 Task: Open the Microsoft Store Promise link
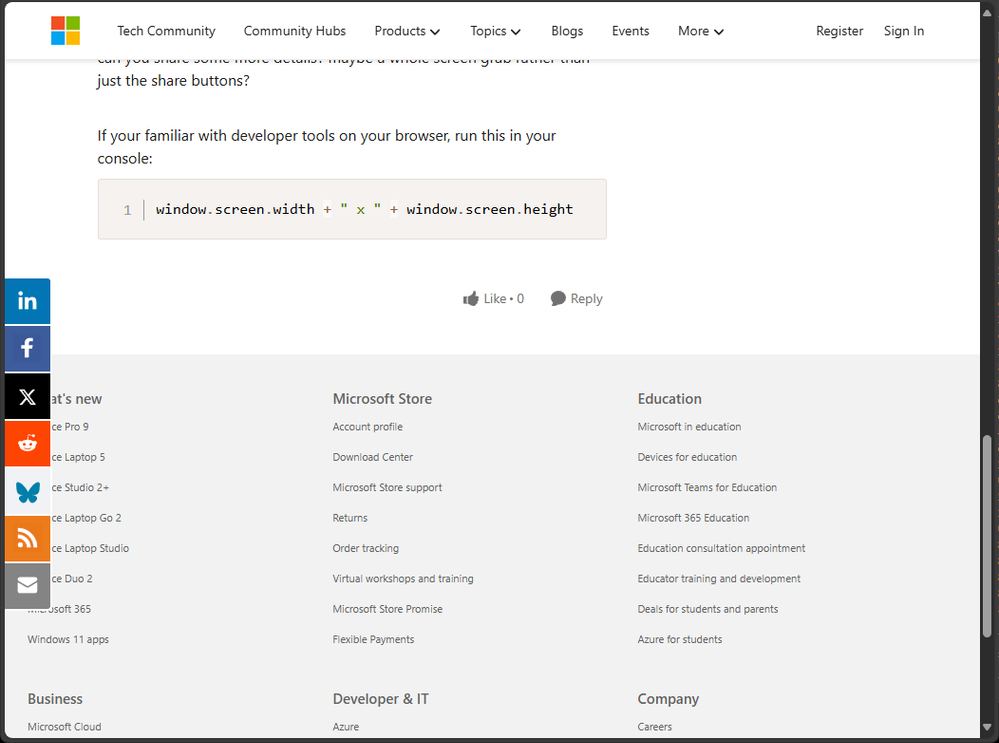click(x=387, y=609)
